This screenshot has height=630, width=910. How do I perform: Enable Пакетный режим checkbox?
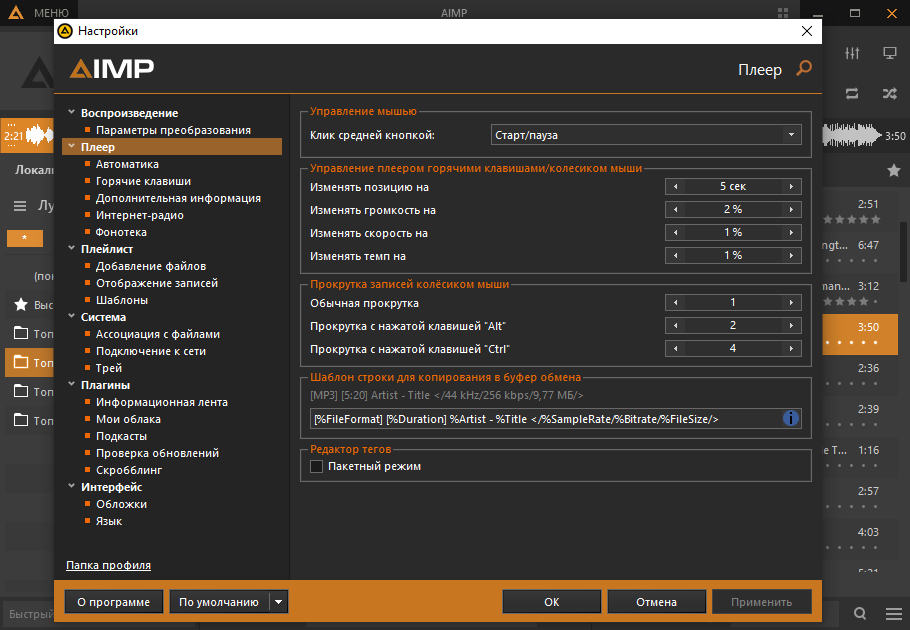click(316, 466)
